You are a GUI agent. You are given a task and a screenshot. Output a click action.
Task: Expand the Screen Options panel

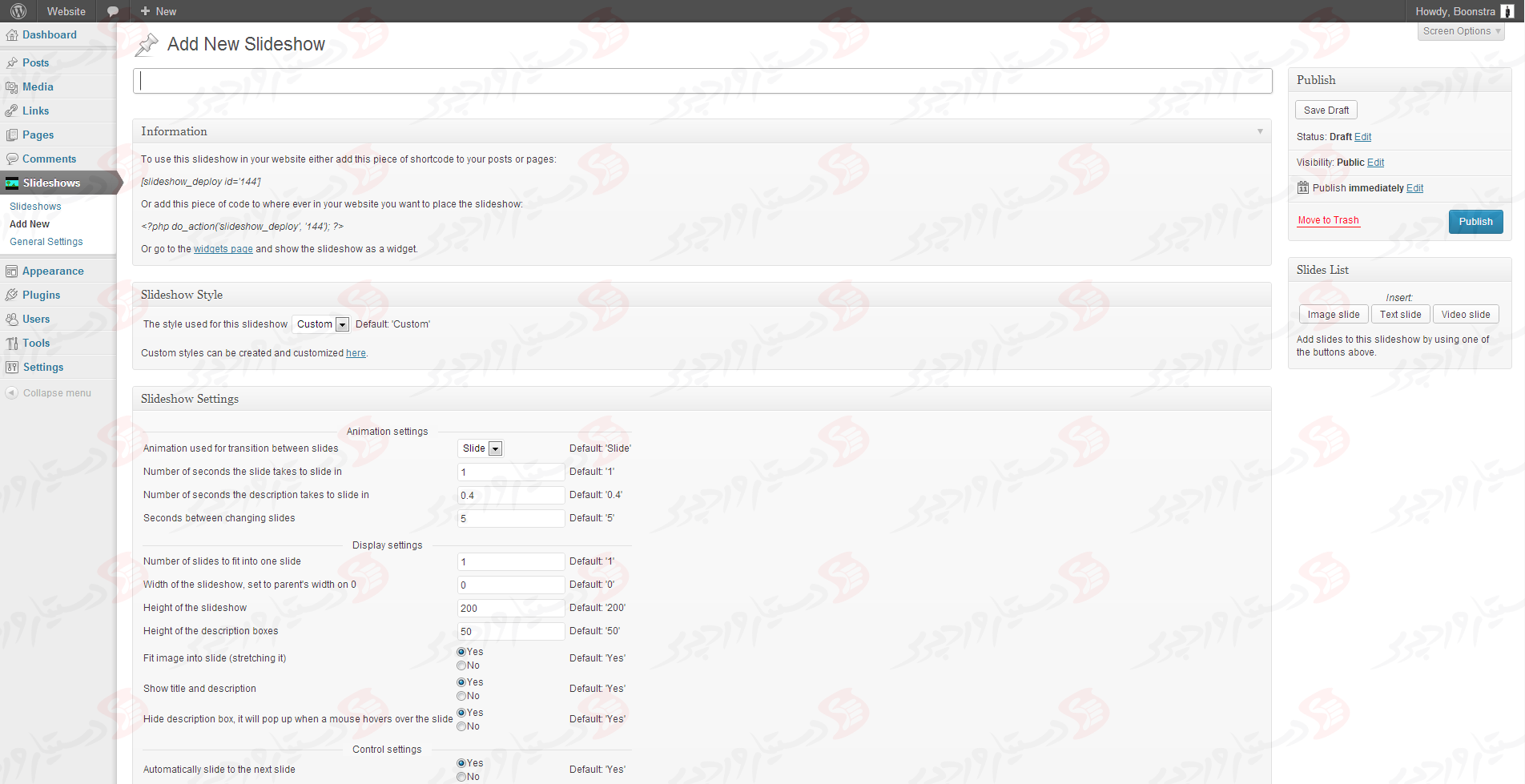tap(1460, 31)
